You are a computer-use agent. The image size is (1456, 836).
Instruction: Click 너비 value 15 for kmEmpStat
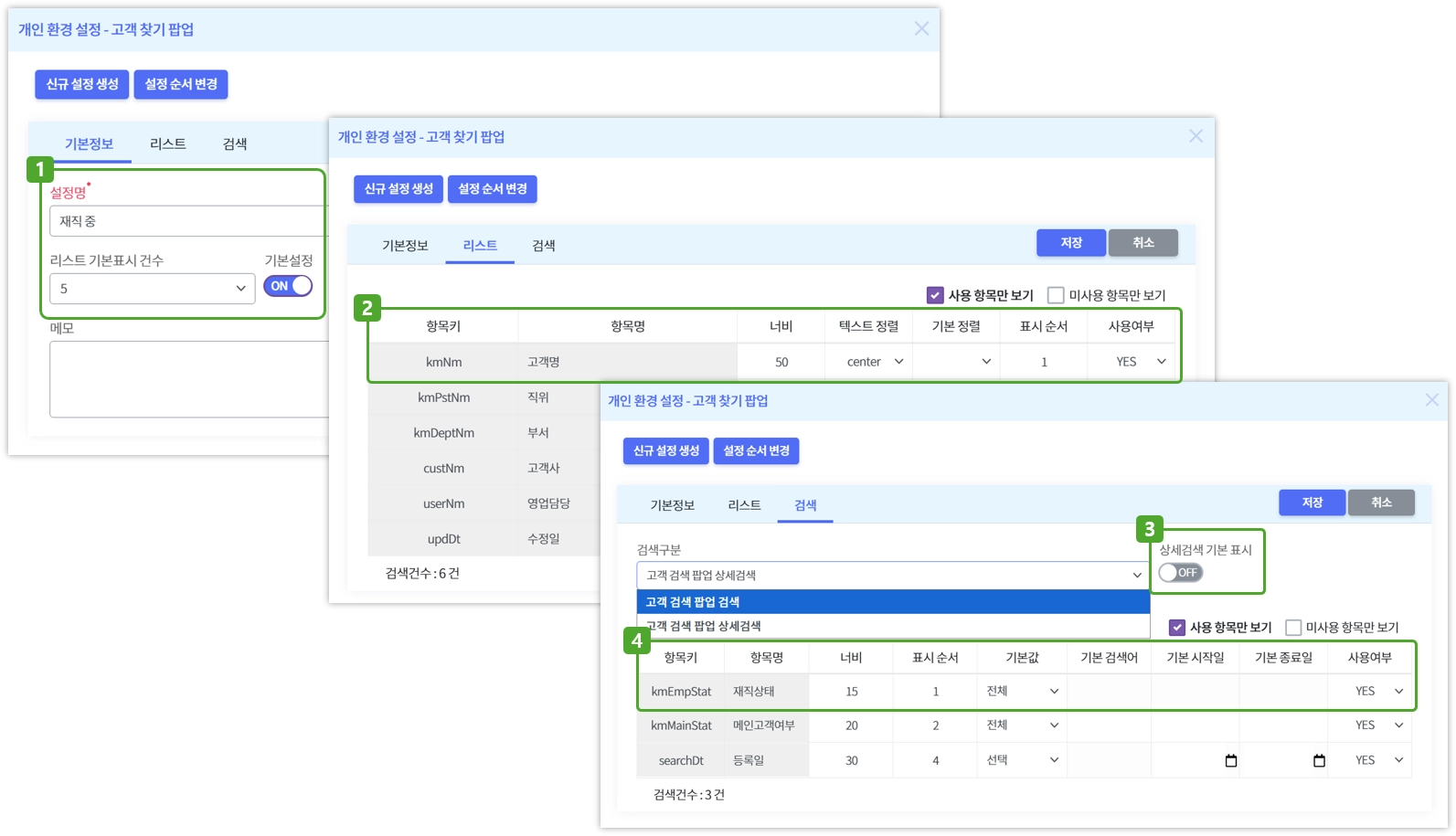[x=851, y=692]
